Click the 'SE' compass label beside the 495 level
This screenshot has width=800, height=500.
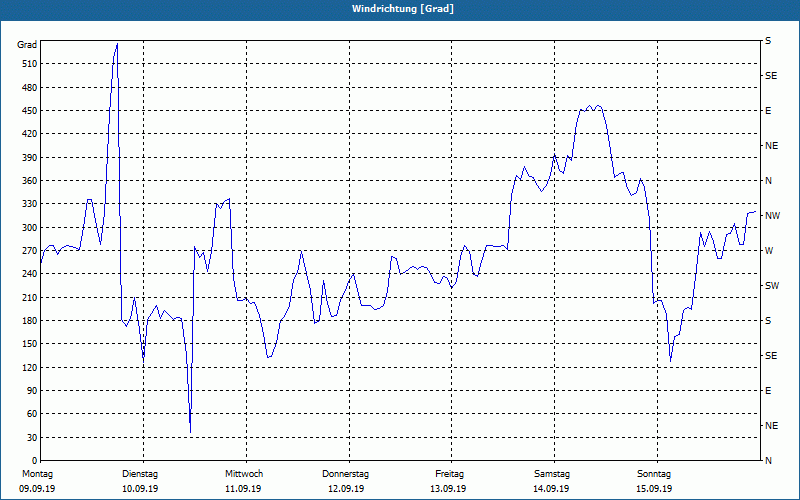click(x=771, y=76)
